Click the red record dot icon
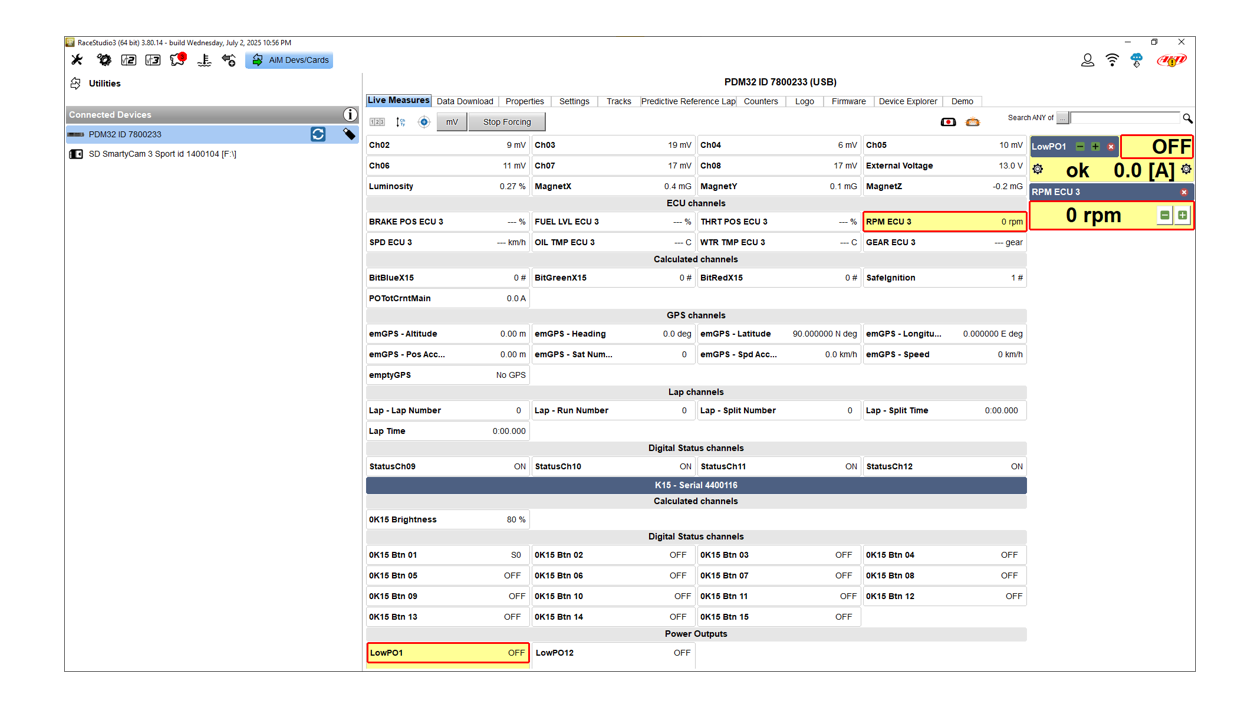This screenshot has width=1260, height=708. pyautogui.click(x=948, y=122)
